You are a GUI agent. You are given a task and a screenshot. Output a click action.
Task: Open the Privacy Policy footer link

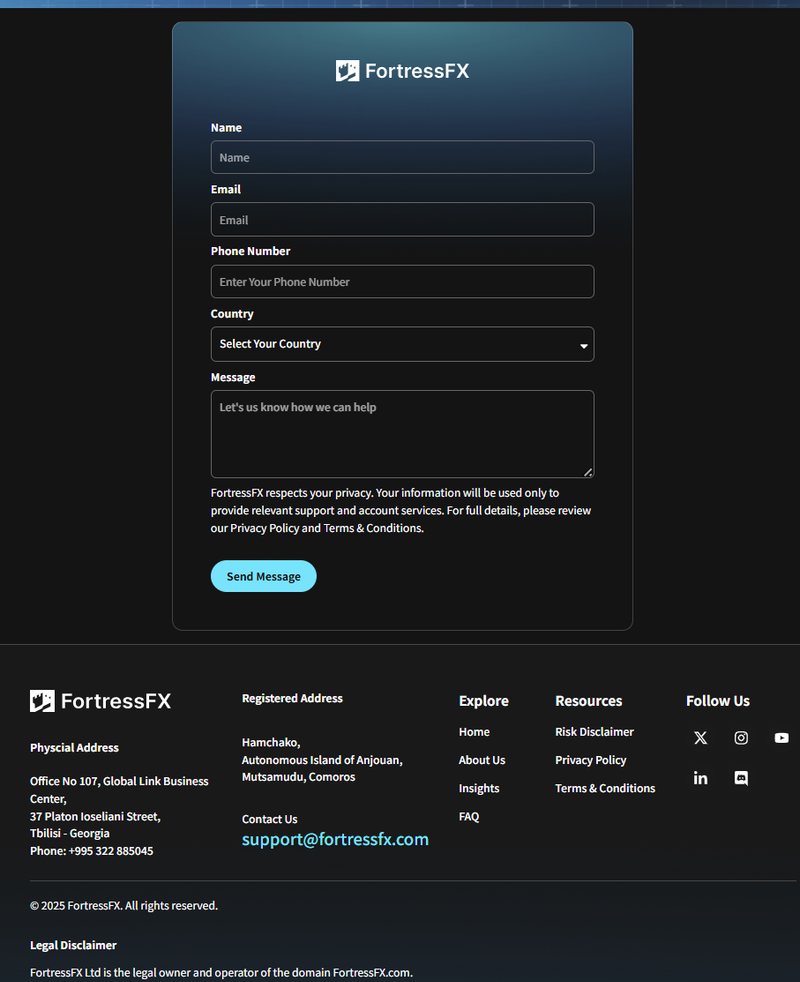[591, 760]
